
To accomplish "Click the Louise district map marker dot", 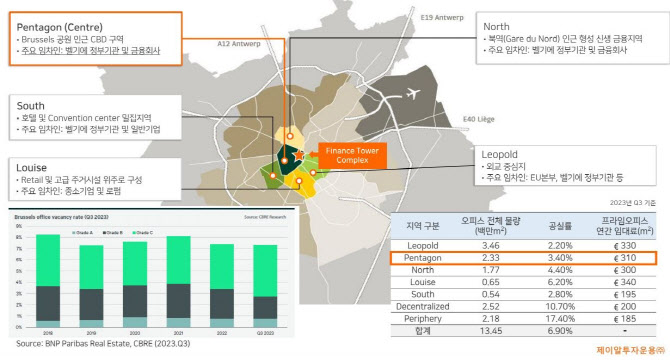I will (299, 181).
